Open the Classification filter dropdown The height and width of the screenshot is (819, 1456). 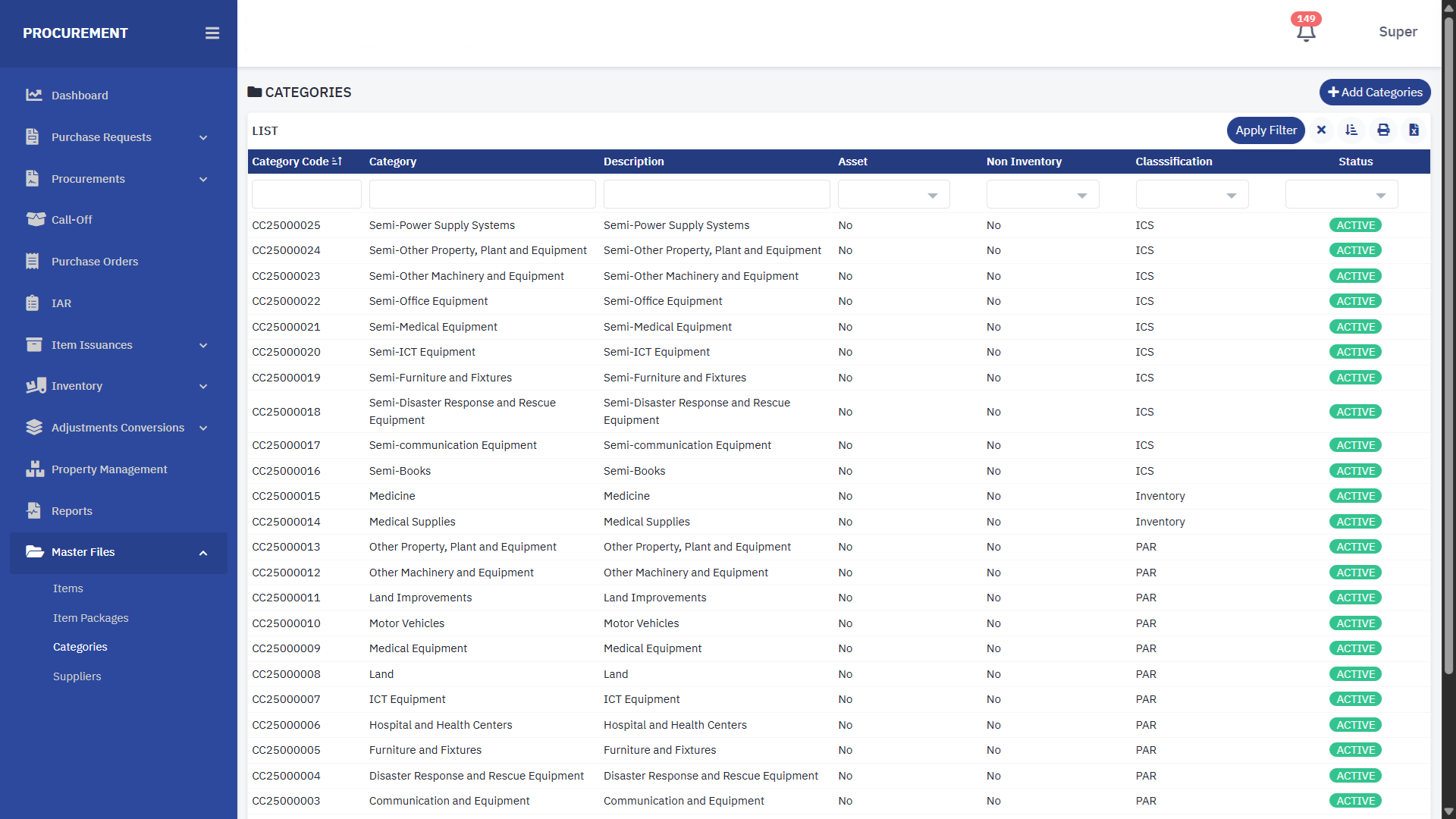1191,196
